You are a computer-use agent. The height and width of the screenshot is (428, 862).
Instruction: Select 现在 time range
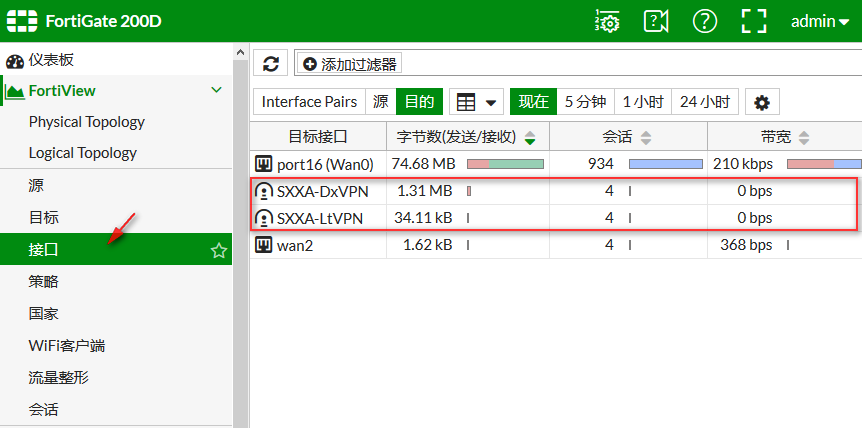[x=533, y=102]
